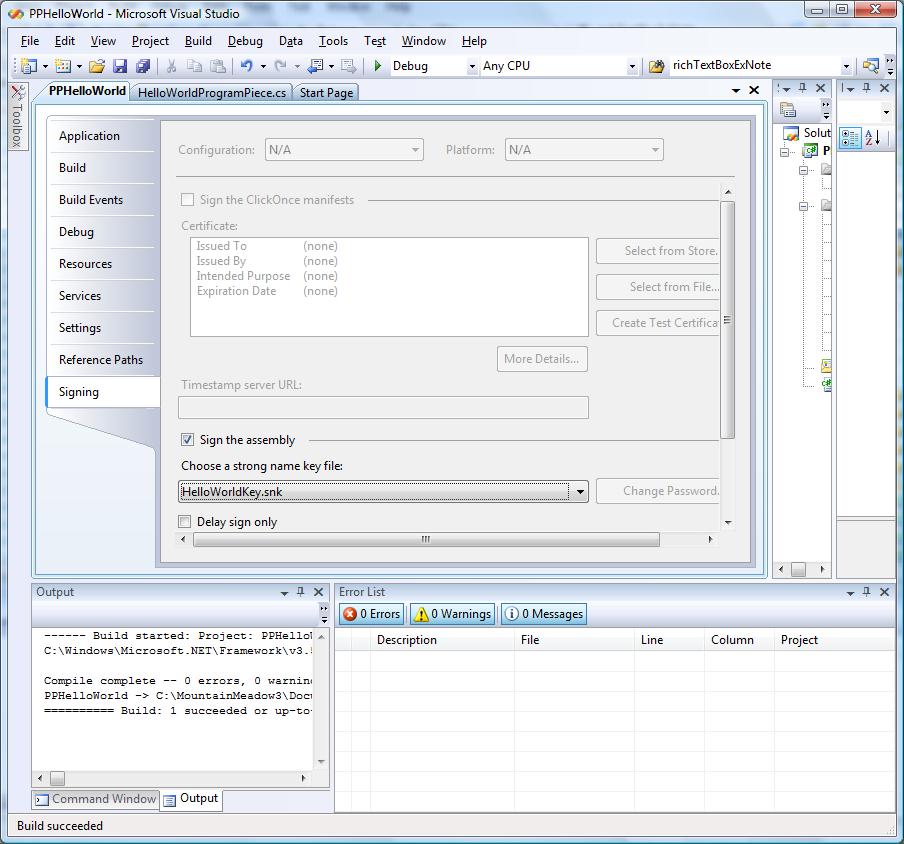Open the Undo history dropdown arrow
The height and width of the screenshot is (844, 904).
pos(263,66)
